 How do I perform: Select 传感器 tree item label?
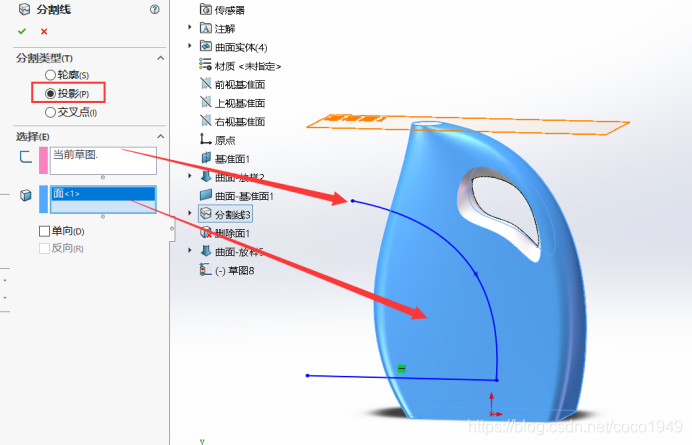[229, 10]
